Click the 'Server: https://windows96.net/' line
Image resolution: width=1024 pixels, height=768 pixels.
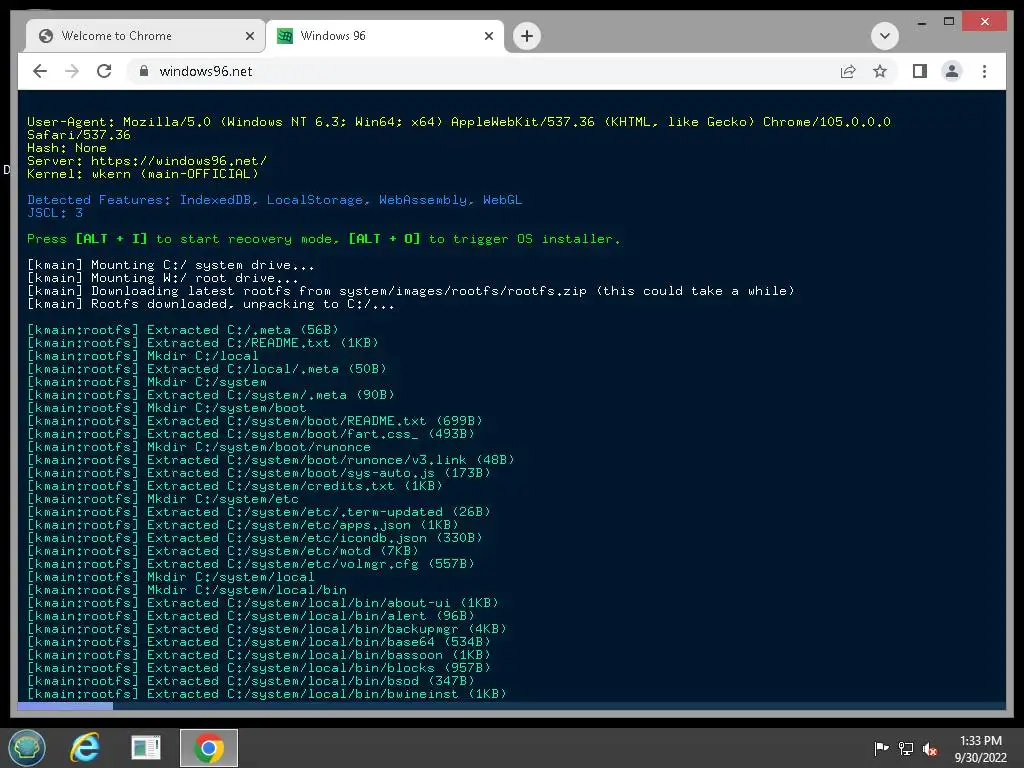147,161
